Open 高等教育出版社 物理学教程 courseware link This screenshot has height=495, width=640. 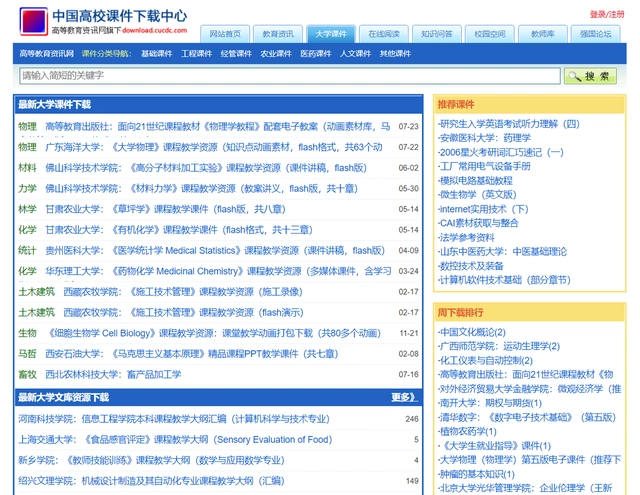click(217, 127)
